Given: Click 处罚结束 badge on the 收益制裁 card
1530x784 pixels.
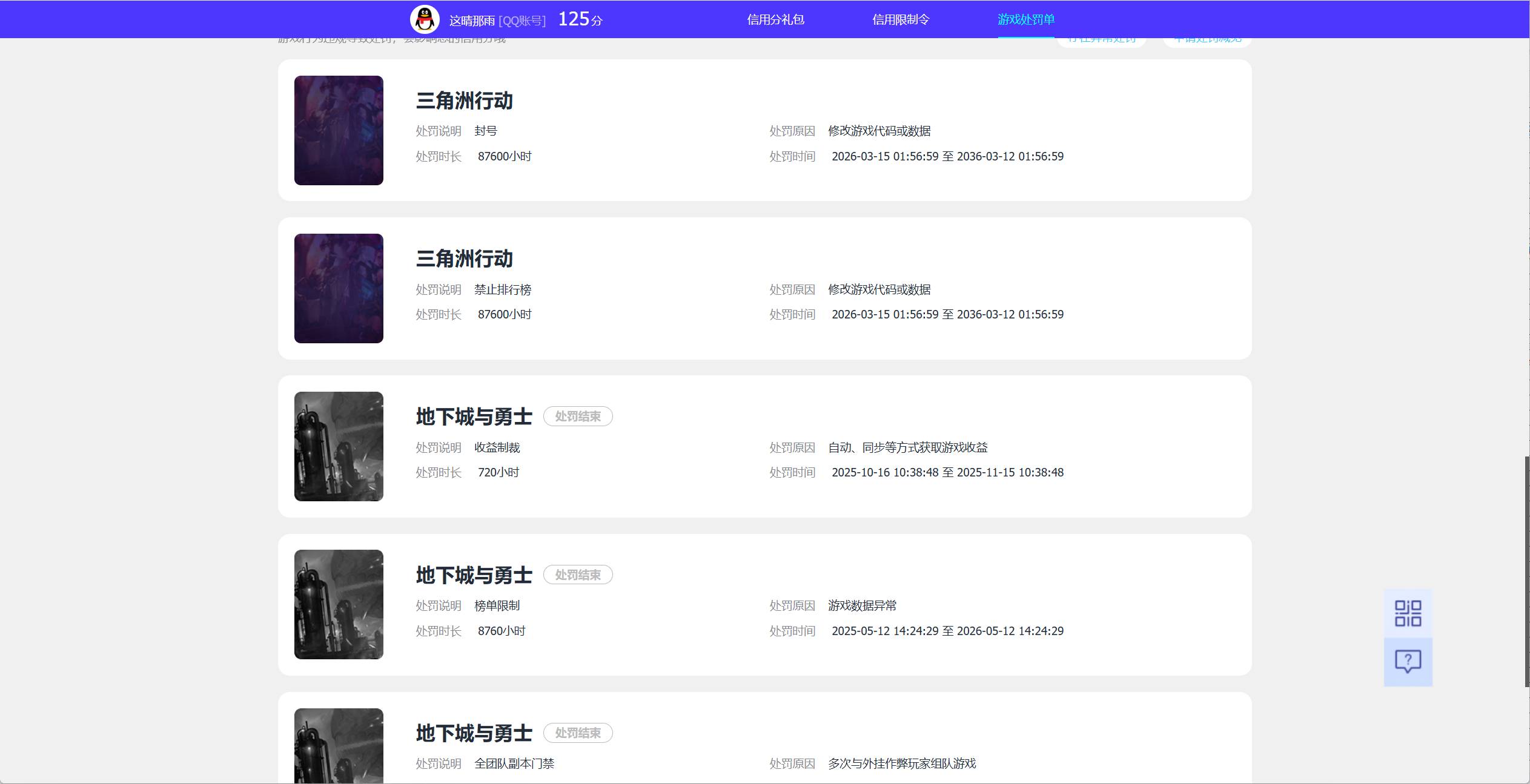Looking at the screenshot, I should pyautogui.click(x=578, y=417).
